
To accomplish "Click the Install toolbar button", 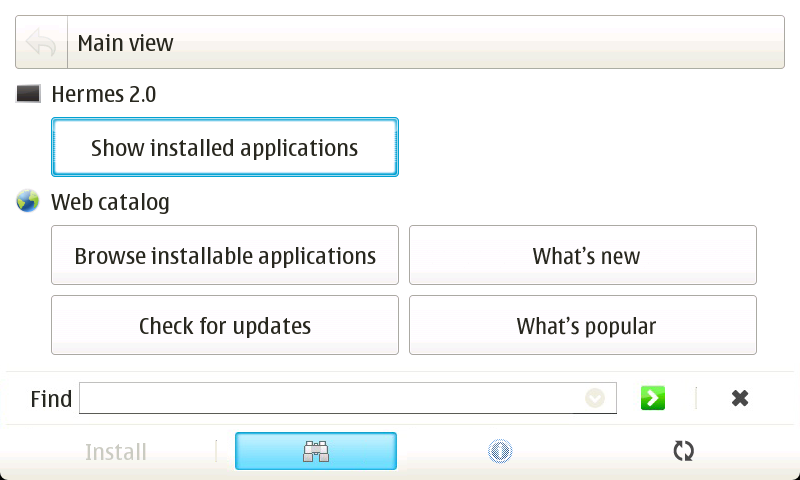I will tap(116, 451).
